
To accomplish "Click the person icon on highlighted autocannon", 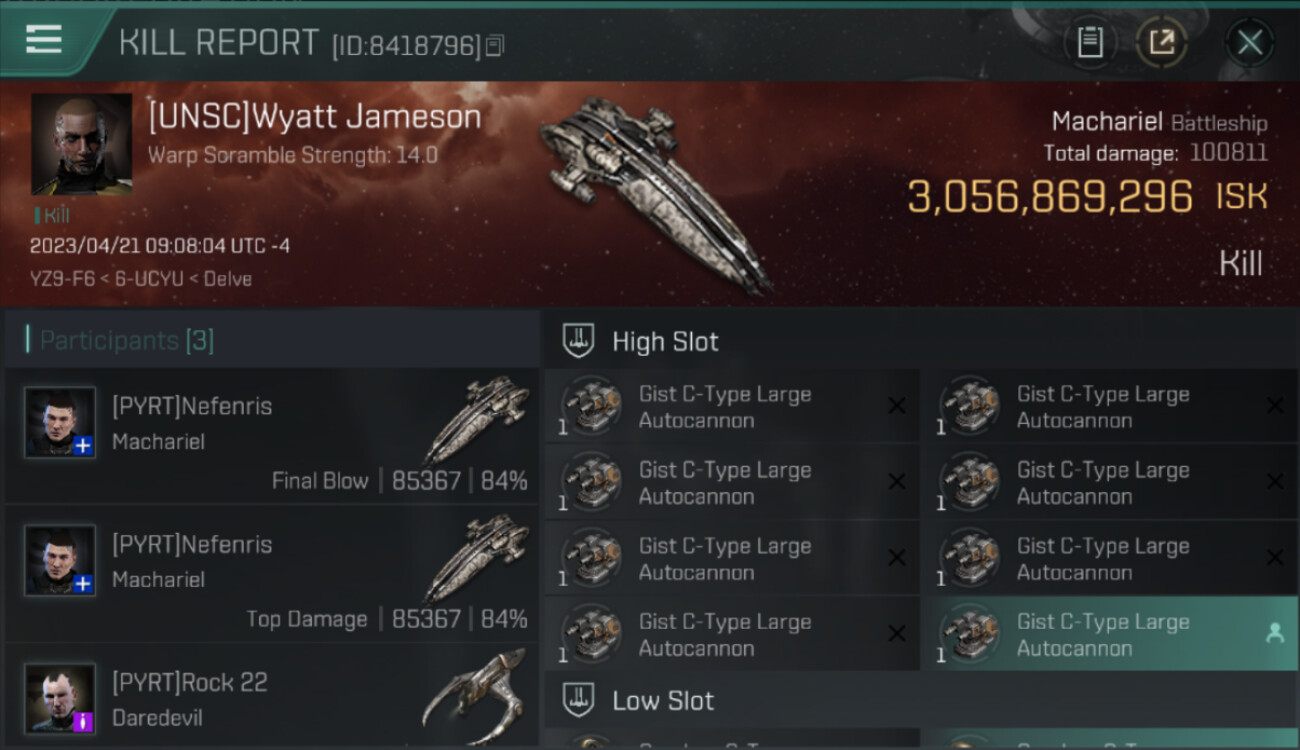I will (1275, 633).
